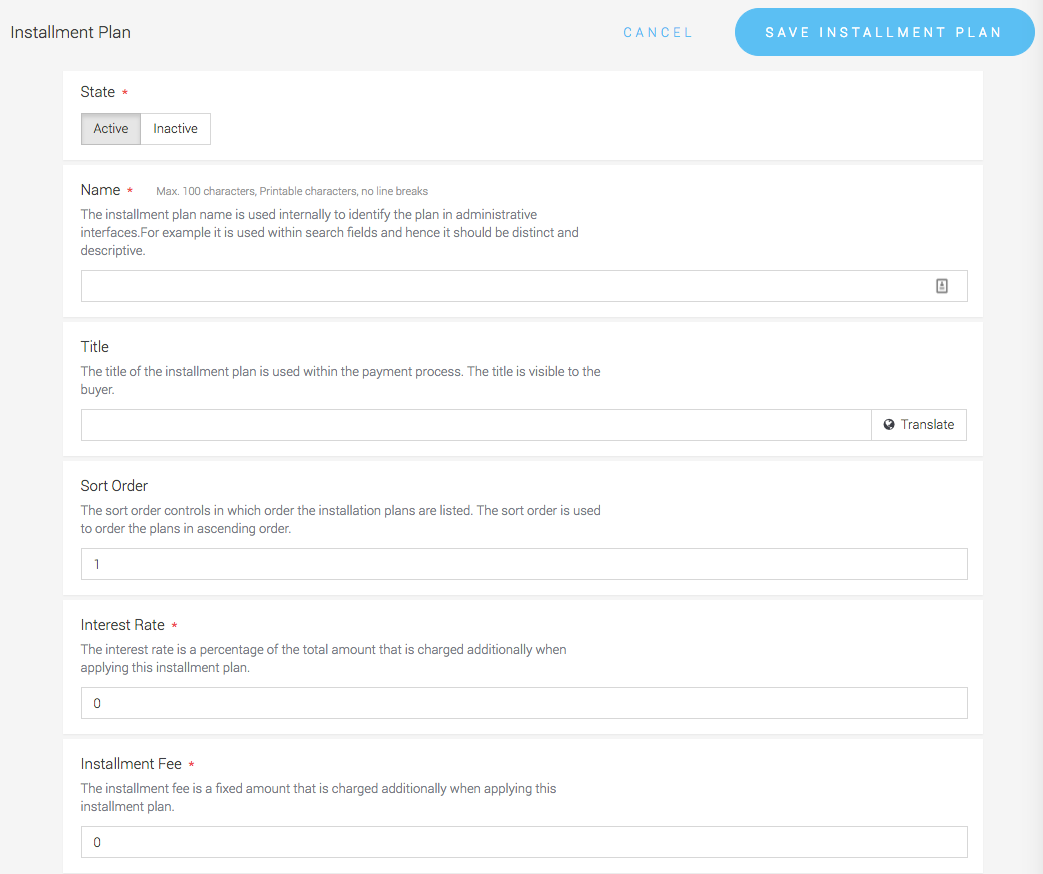Screen dimensions: 1043x874
Task: Click the Translate button label for Title
Action: [x=927, y=425]
